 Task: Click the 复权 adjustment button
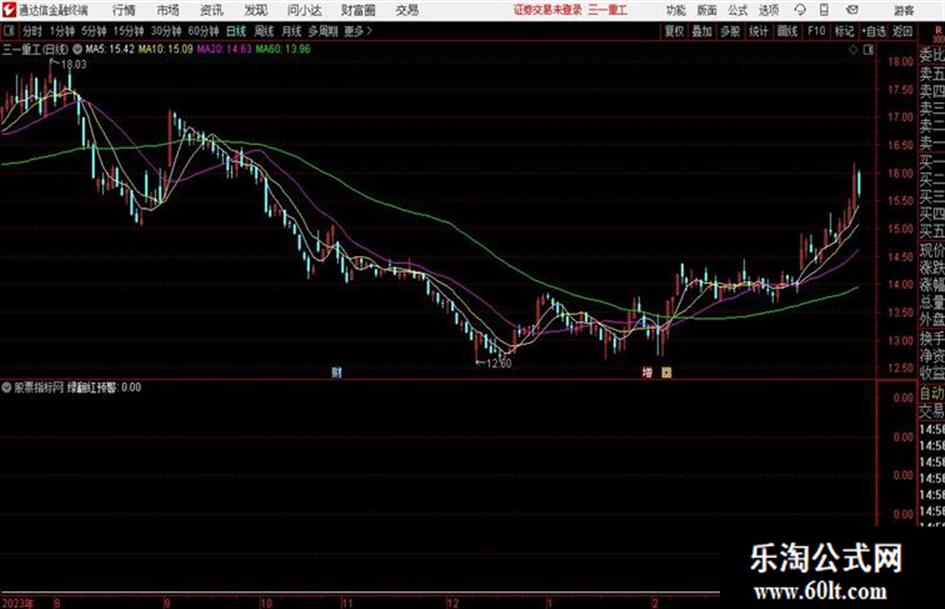pos(674,31)
